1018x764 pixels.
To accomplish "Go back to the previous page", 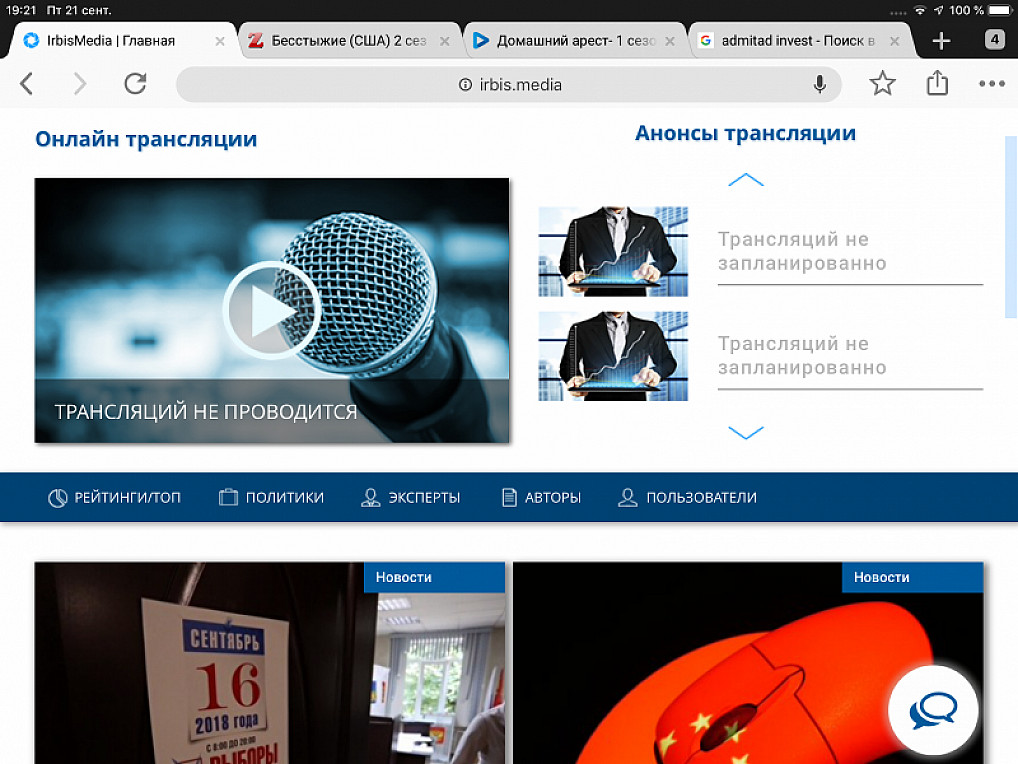I will [x=27, y=84].
